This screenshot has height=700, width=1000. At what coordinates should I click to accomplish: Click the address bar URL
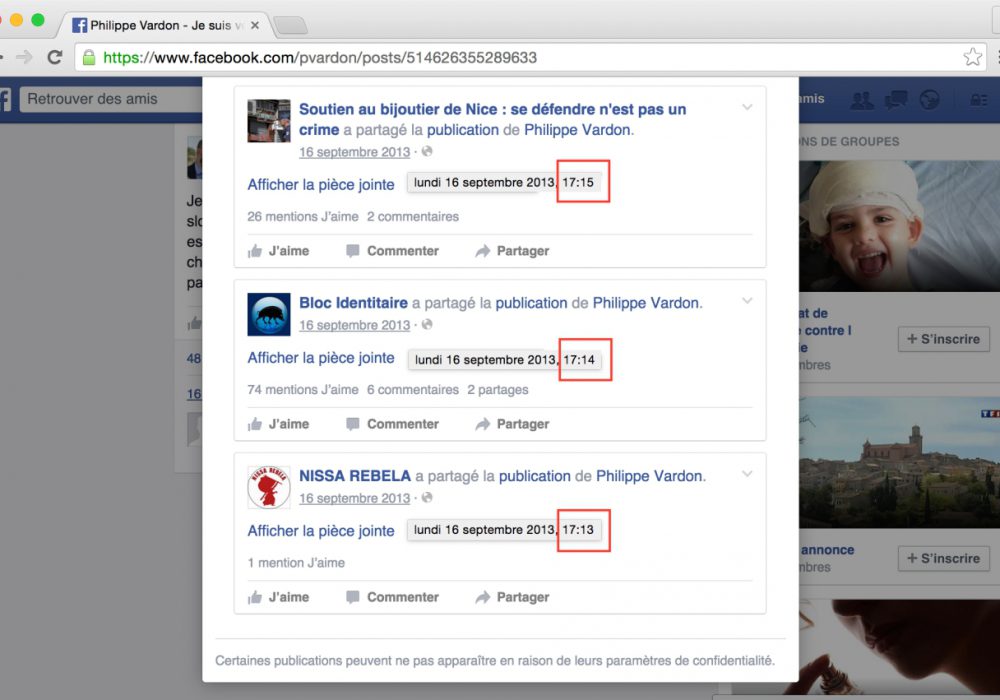[320, 57]
